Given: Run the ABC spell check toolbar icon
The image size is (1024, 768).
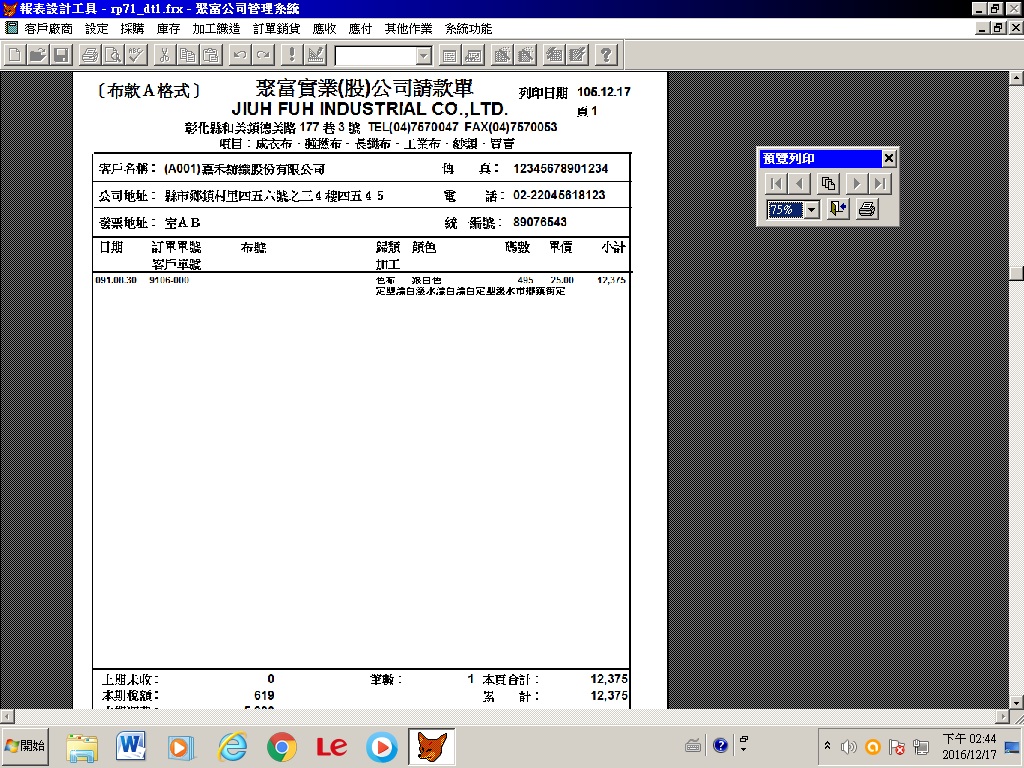Looking at the screenshot, I should 136,55.
